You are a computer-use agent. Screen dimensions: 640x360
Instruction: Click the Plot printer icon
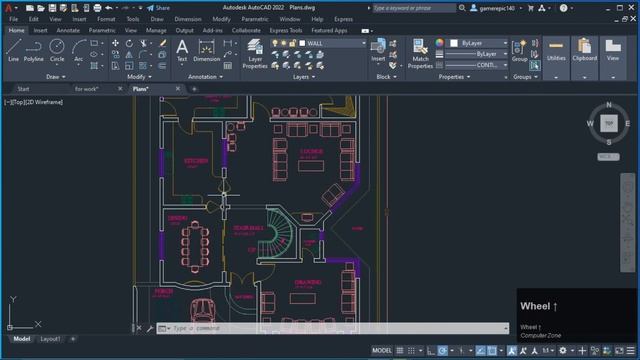click(x=97, y=8)
